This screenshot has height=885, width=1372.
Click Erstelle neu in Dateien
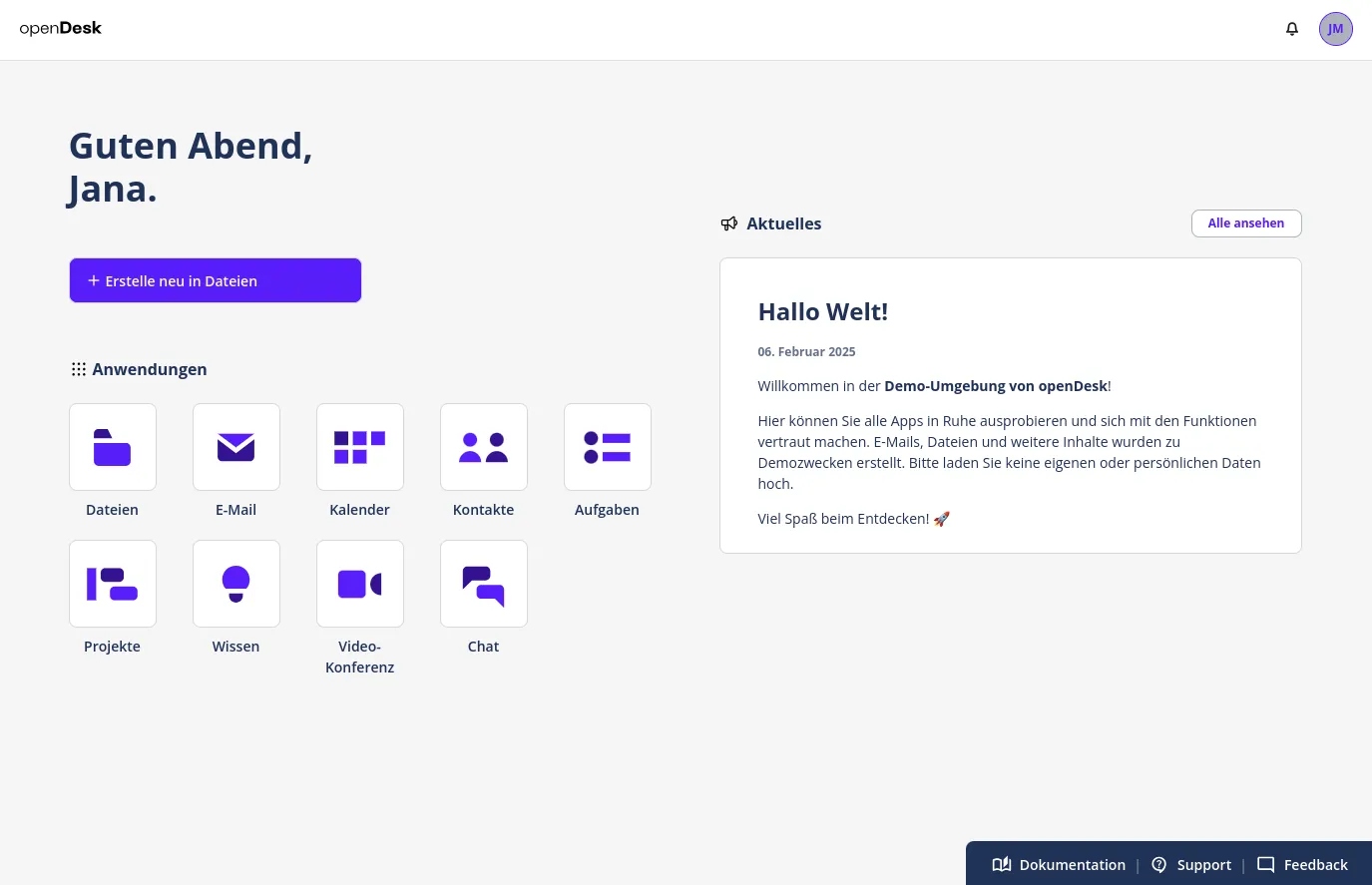click(x=215, y=280)
